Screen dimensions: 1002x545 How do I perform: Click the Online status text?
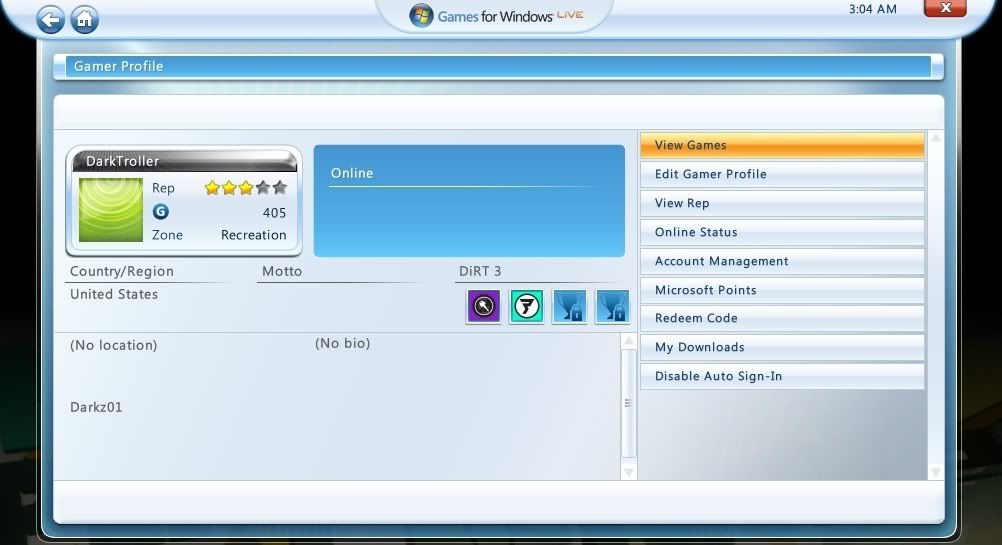pos(352,173)
